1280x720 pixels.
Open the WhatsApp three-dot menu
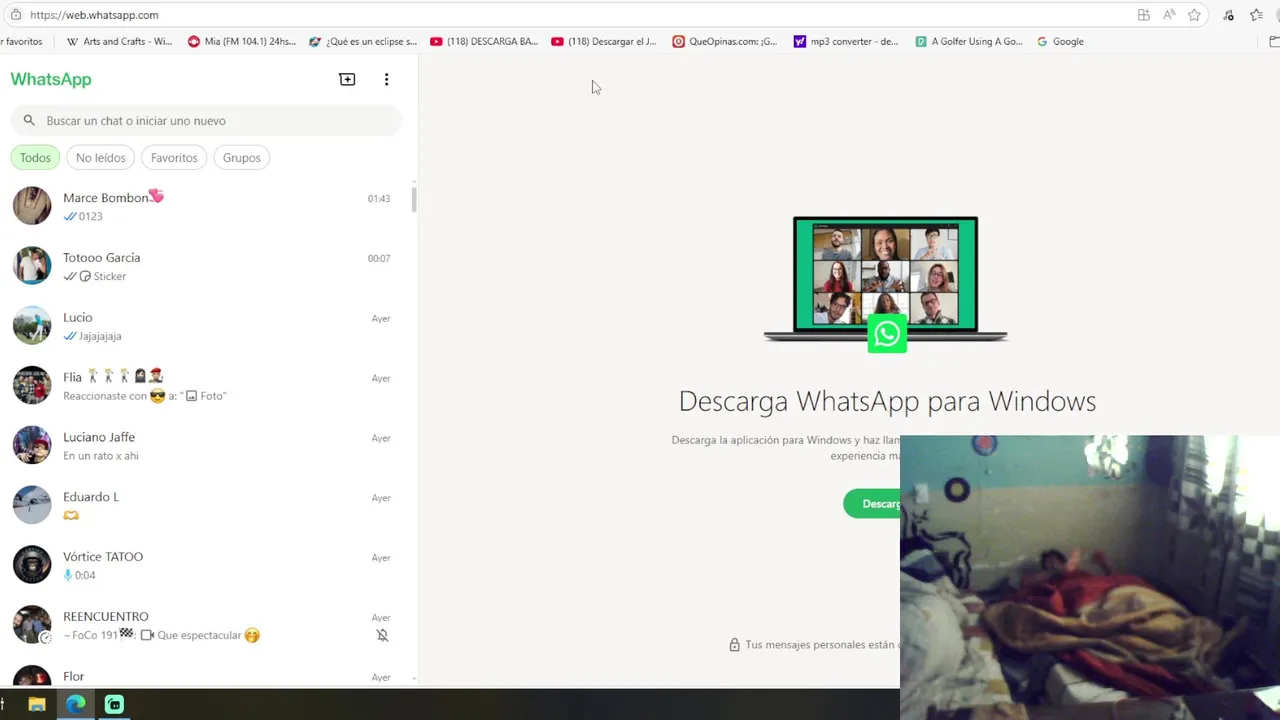coord(386,79)
